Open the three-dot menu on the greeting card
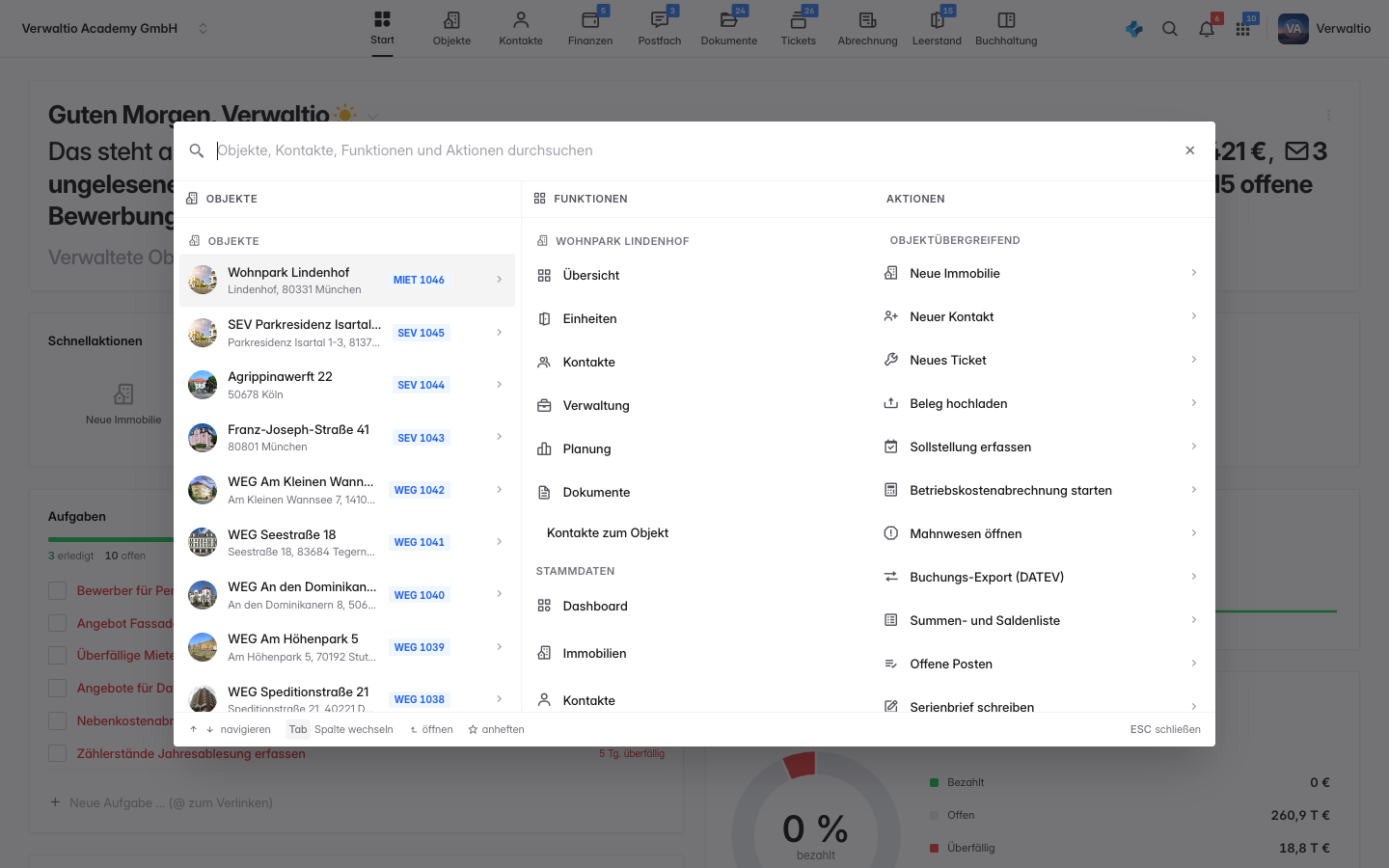1389x868 pixels. point(1328,116)
